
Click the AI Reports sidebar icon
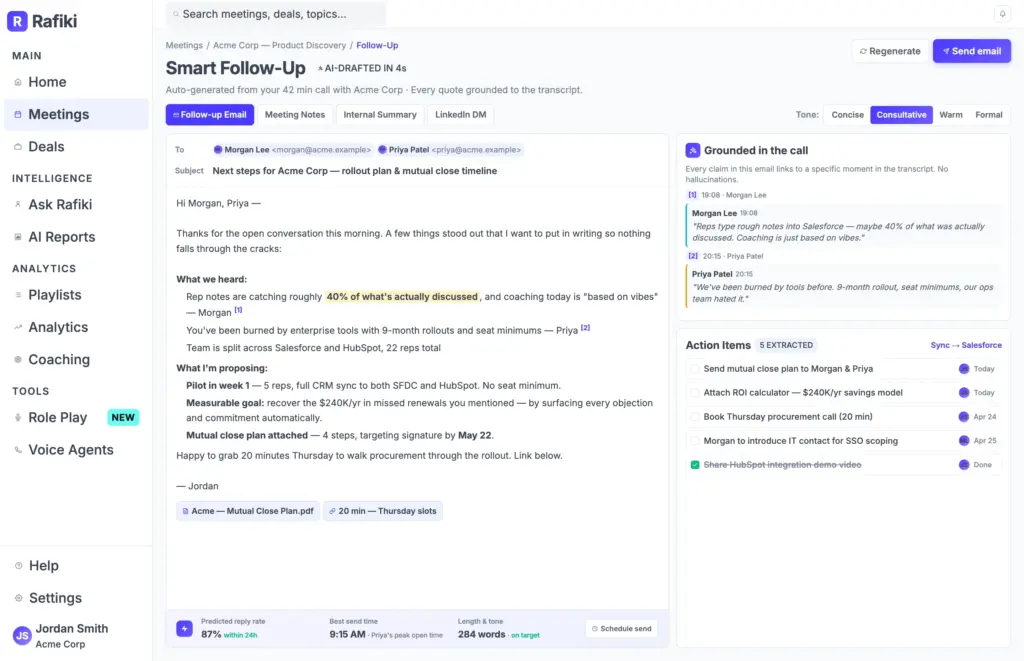[x=18, y=237]
